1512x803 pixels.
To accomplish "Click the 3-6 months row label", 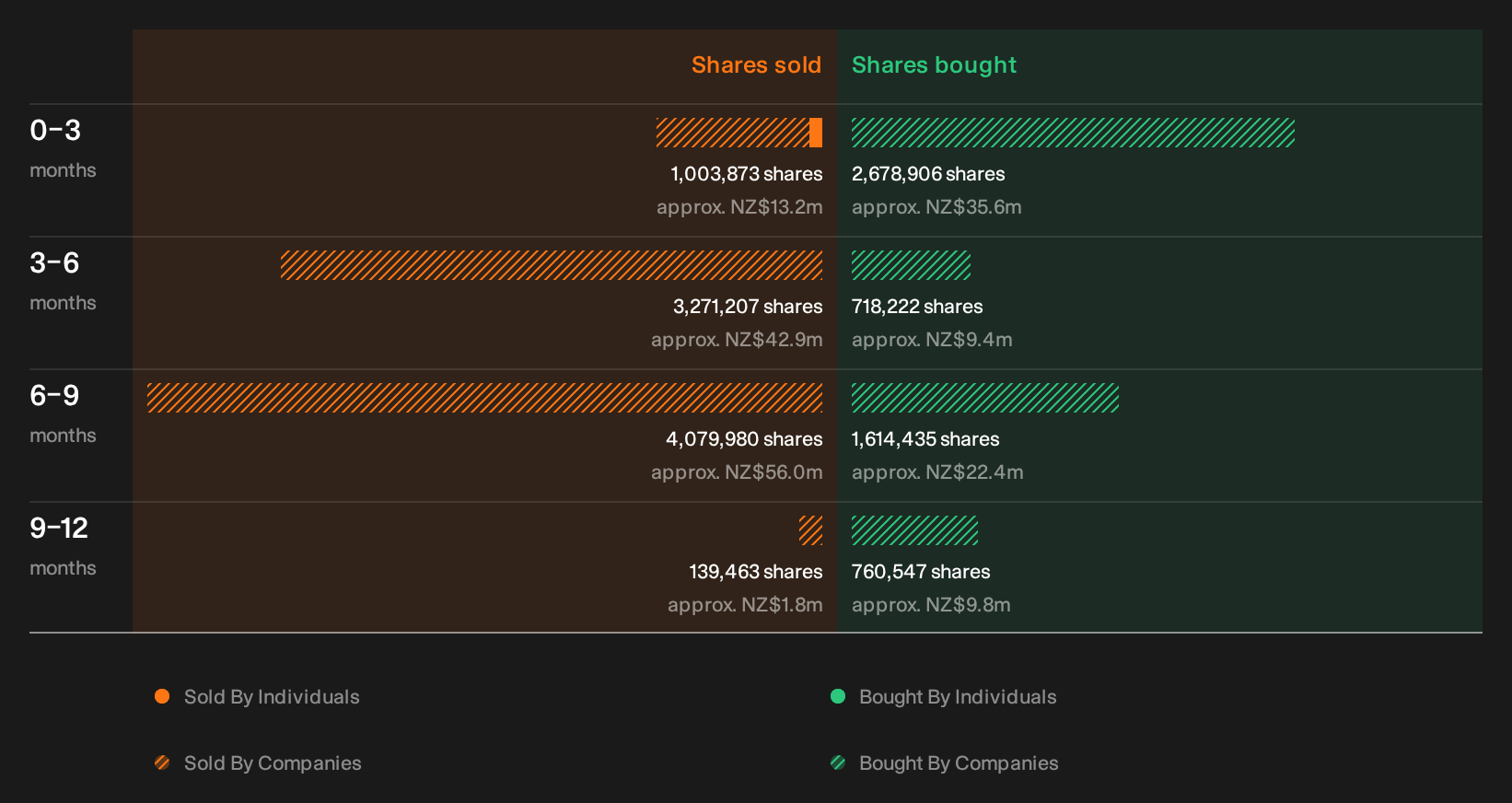I will (x=63, y=282).
